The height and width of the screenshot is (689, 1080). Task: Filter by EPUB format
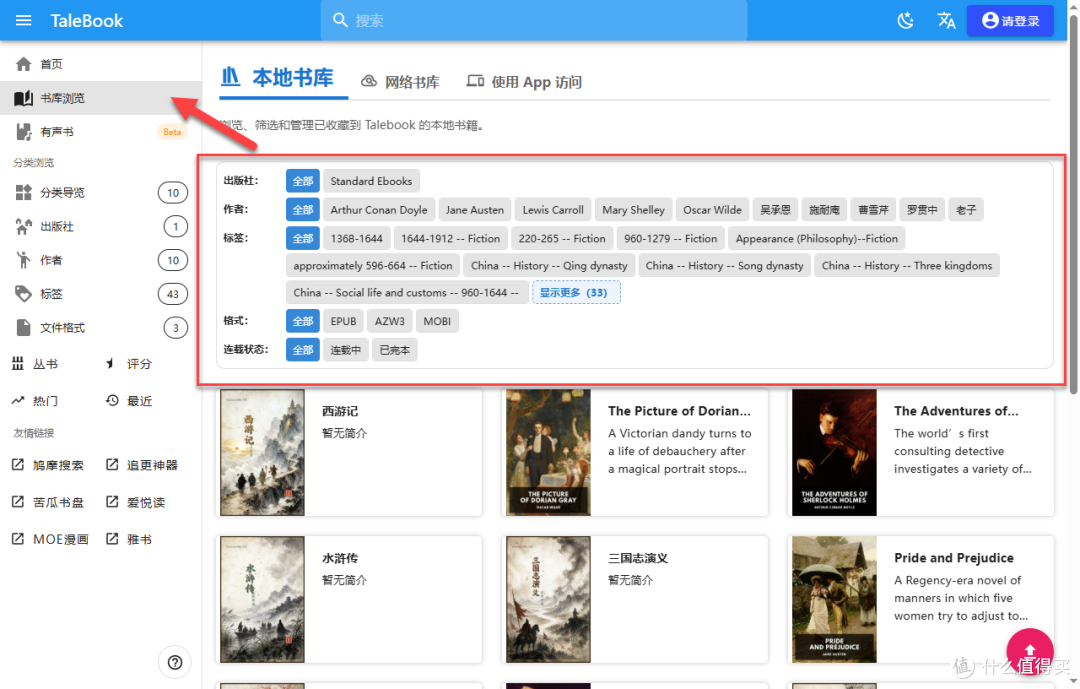(343, 321)
